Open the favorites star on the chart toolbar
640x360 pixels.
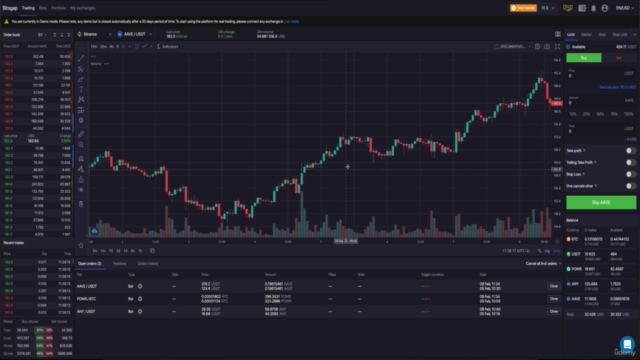(x=81, y=245)
